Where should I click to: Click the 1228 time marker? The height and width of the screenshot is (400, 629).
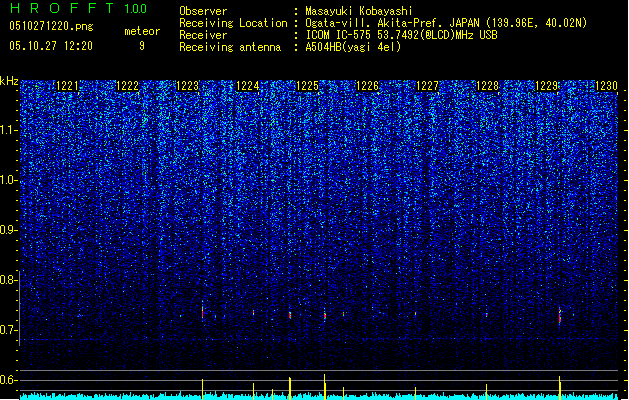(487, 86)
